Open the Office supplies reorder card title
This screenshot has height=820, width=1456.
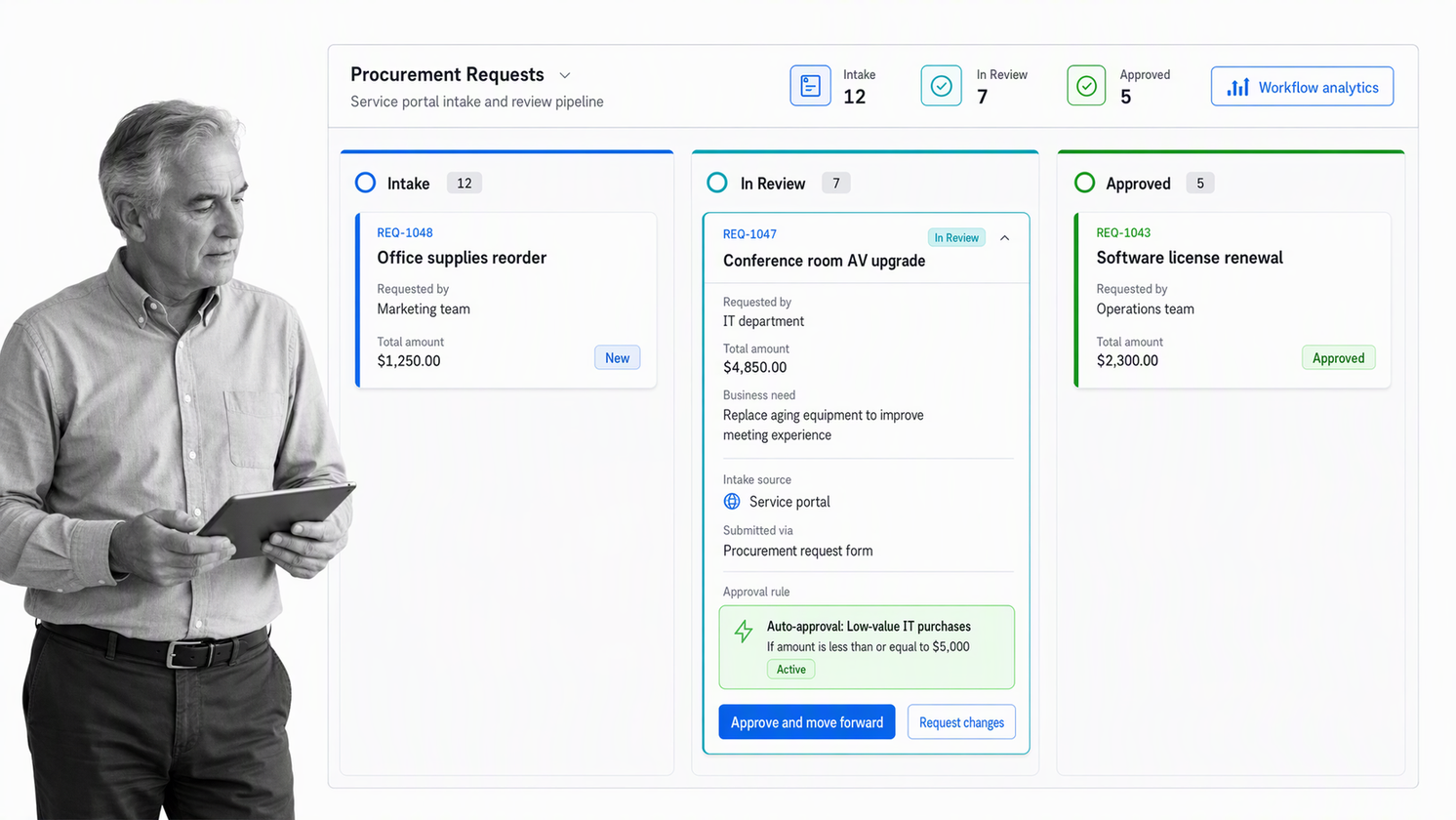[x=462, y=258]
